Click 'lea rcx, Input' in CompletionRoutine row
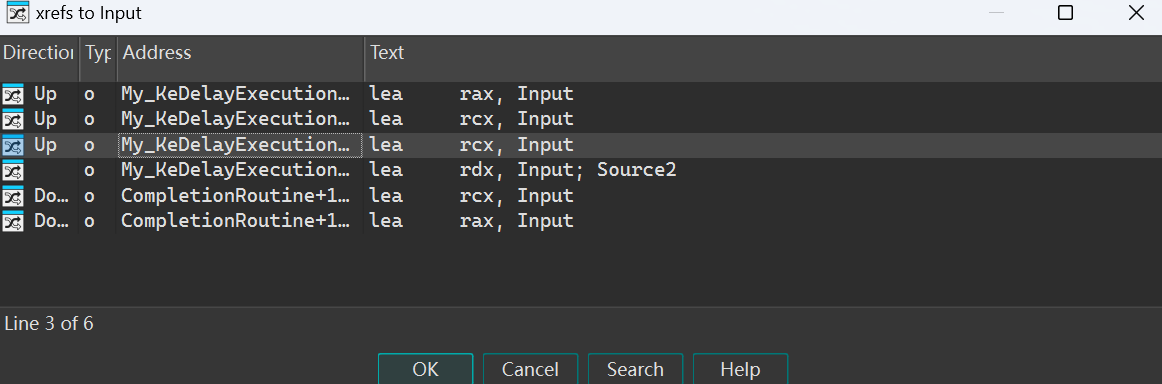The width and height of the screenshot is (1162, 384). (x=471, y=196)
